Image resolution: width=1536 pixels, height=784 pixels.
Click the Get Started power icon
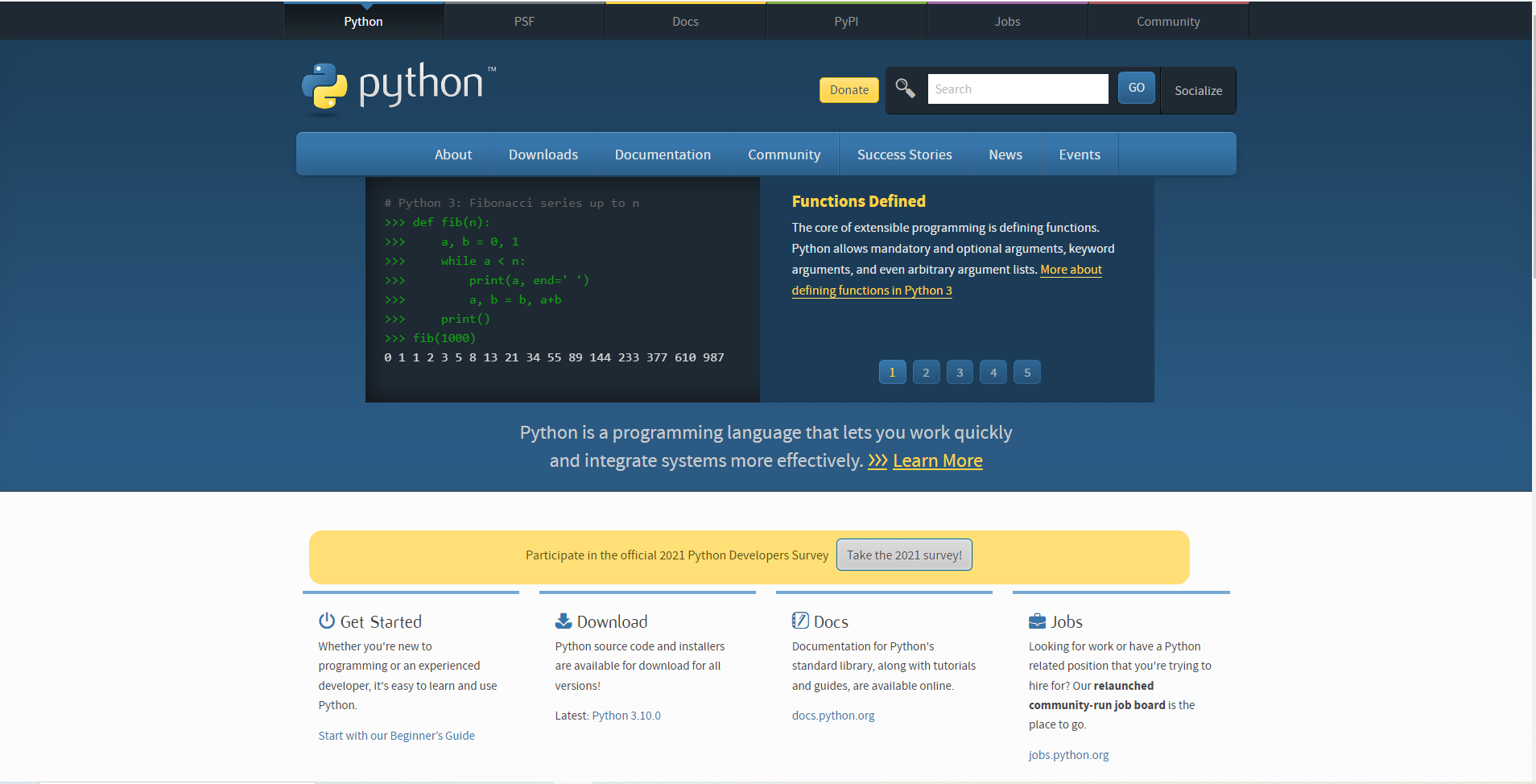pyautogui.click(x=327, y=621)
